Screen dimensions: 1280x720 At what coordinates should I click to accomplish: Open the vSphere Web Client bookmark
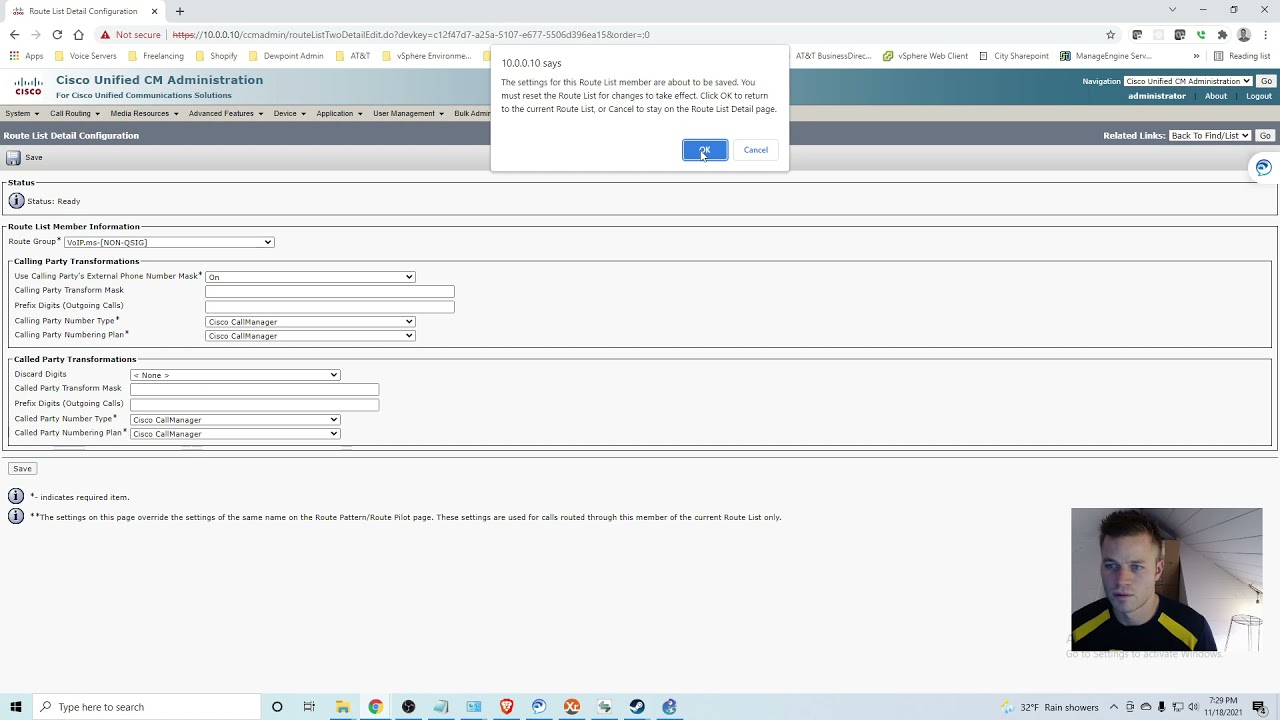(925, 56)
